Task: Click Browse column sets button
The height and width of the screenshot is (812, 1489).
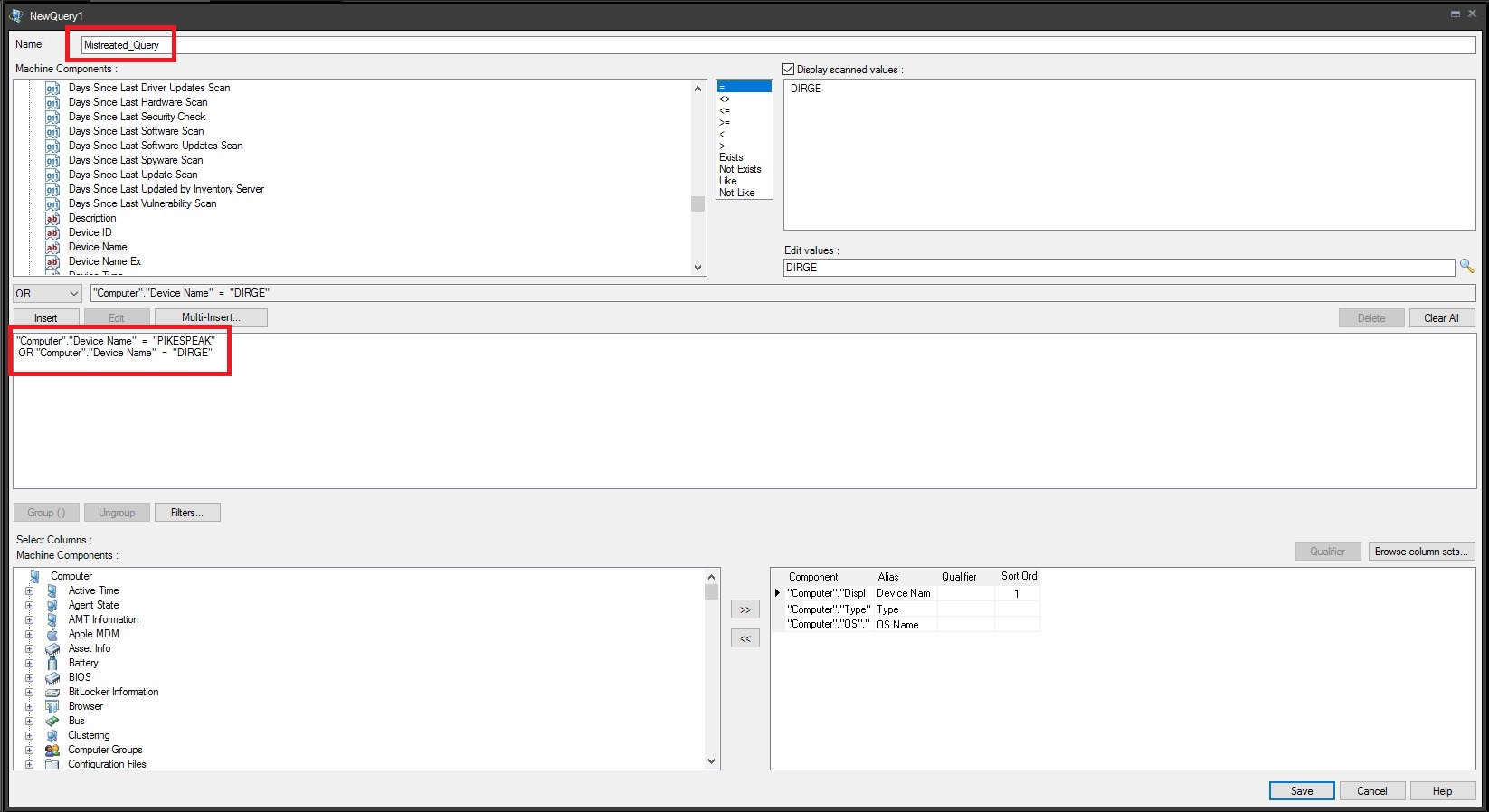Action: [x=1421, y=552]
